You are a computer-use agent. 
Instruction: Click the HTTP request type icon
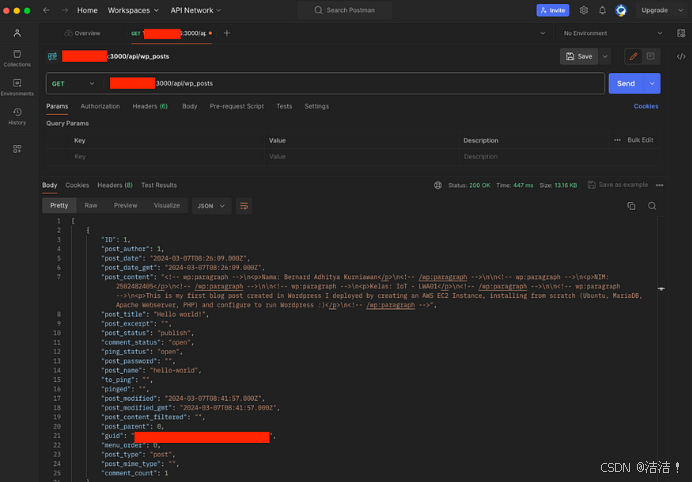coord(53,56)
